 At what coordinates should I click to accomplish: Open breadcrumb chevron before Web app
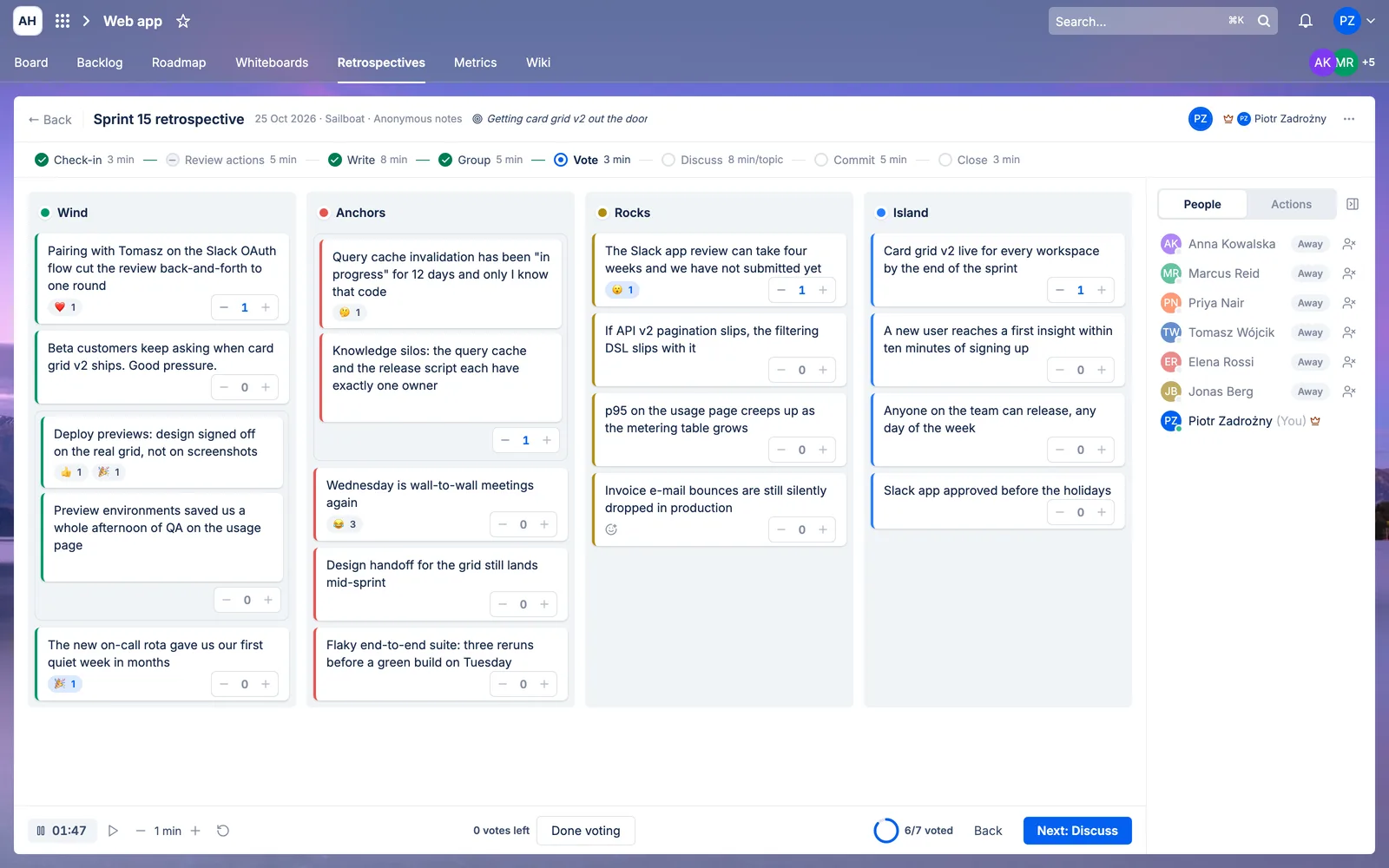86,21
